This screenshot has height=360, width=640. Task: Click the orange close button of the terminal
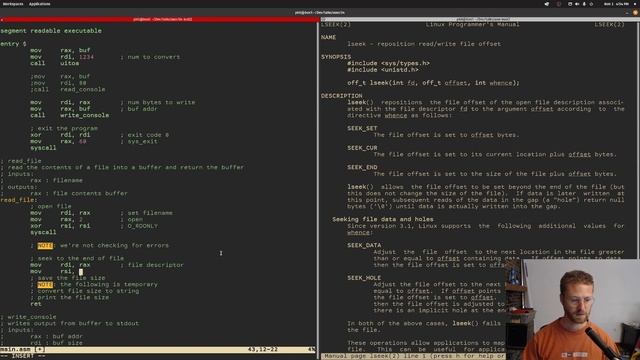(x=635, y=13)
